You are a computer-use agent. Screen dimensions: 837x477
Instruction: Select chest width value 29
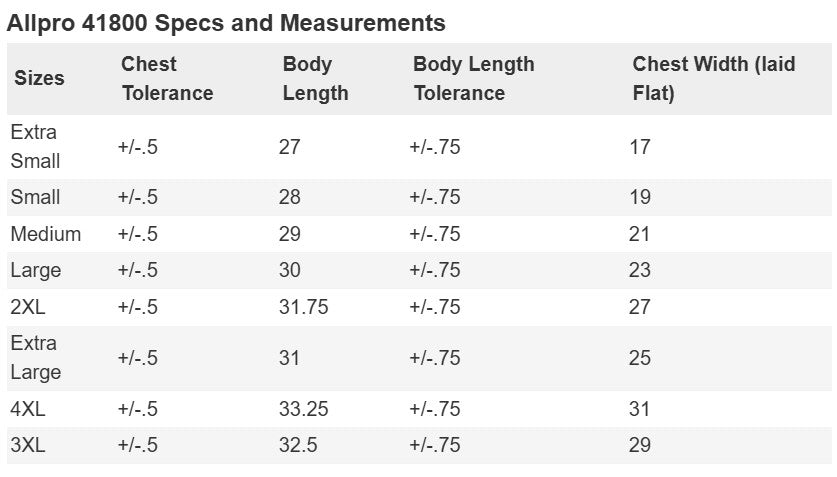click(x=639, y=445)
